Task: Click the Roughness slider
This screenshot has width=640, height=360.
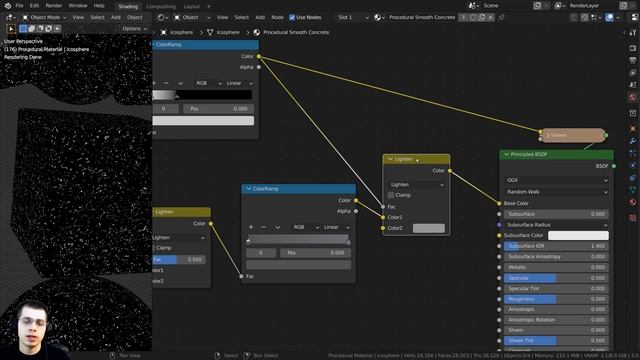Action: 556,299
